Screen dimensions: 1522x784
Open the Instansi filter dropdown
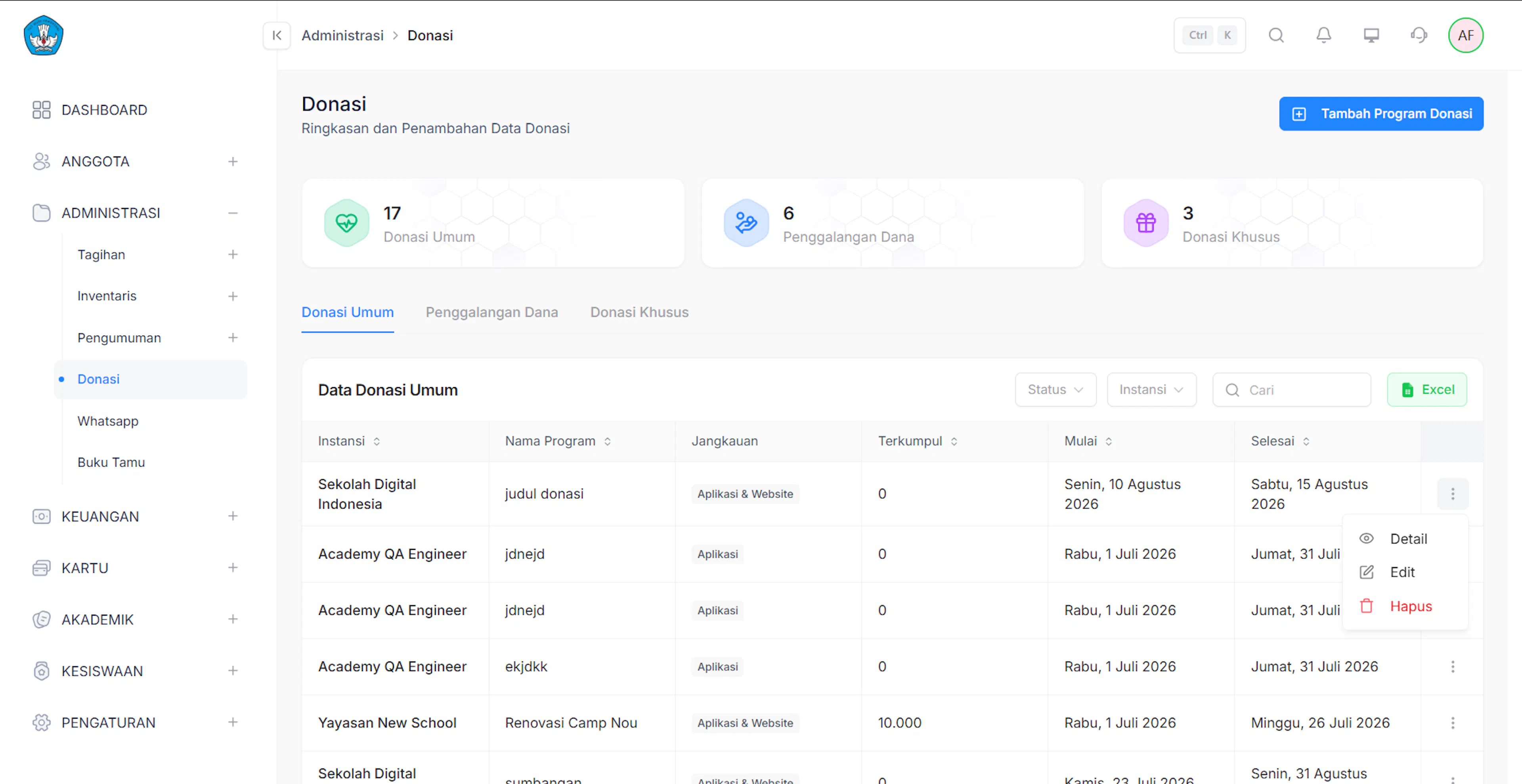click(1151, 390)
